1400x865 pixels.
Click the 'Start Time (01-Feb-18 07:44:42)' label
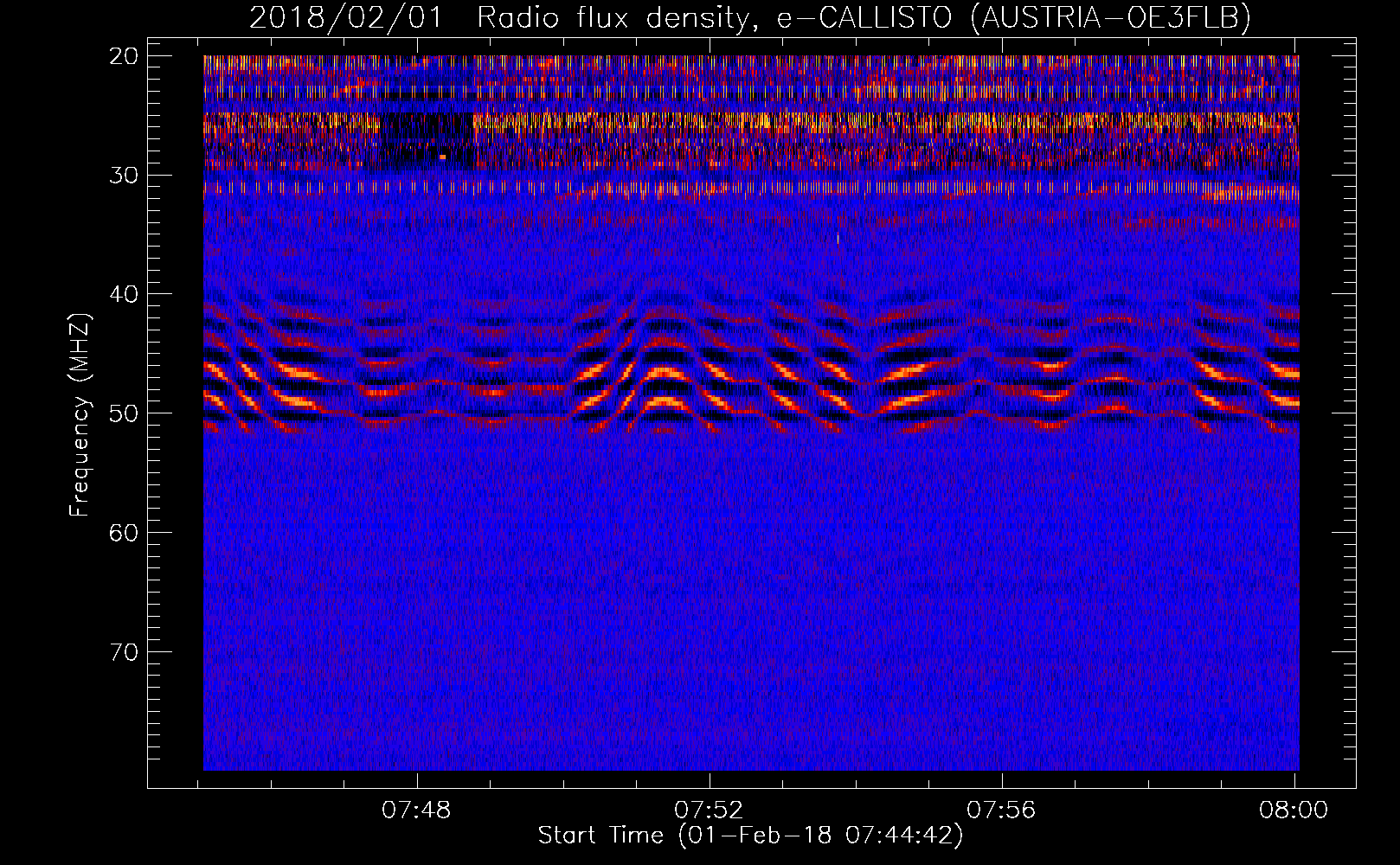pyautogui.click(x=750, y=836)
